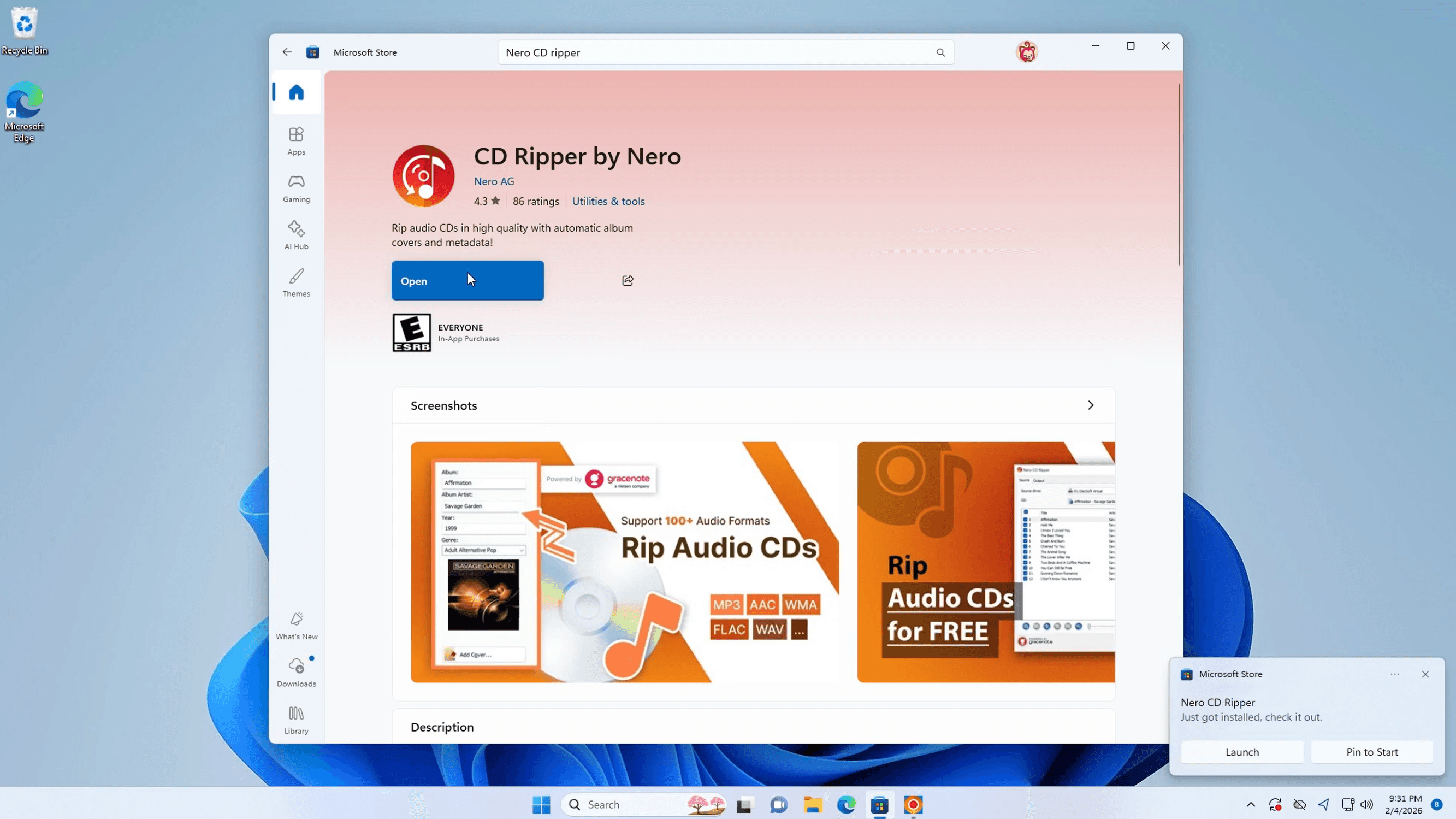Viewport: 1456px width, 819px height.
Task: Click Pin to Start in notification
Action: click(1372, 752)
